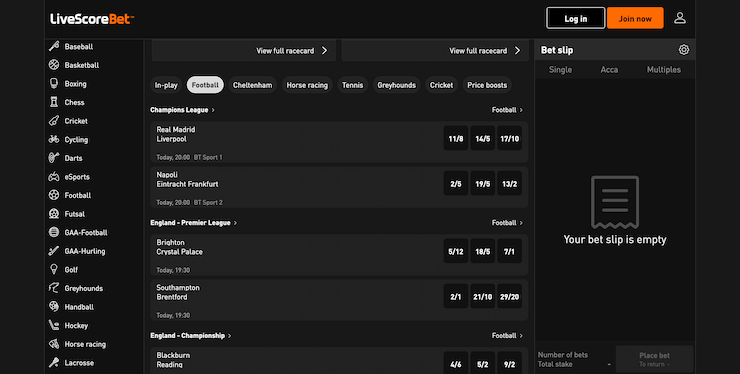Select Liverpool win odds 17/10
Image resolution: width=740 pixels, height=374 pixels.
pos(510,138)
